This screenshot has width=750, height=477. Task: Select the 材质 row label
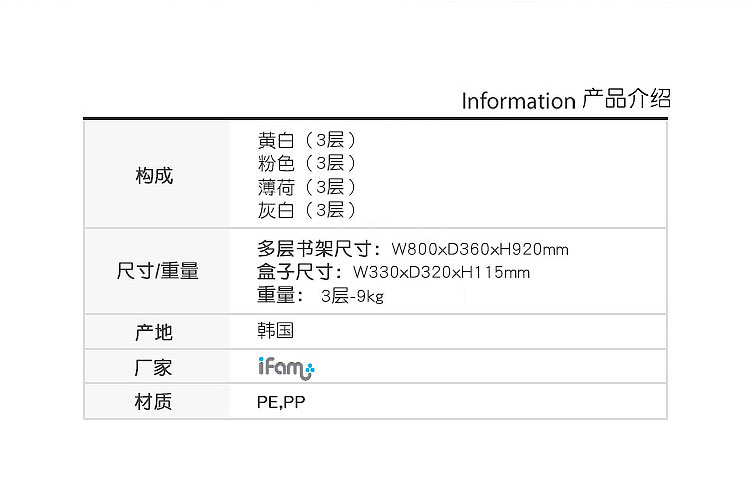click(x=154, y=402)
